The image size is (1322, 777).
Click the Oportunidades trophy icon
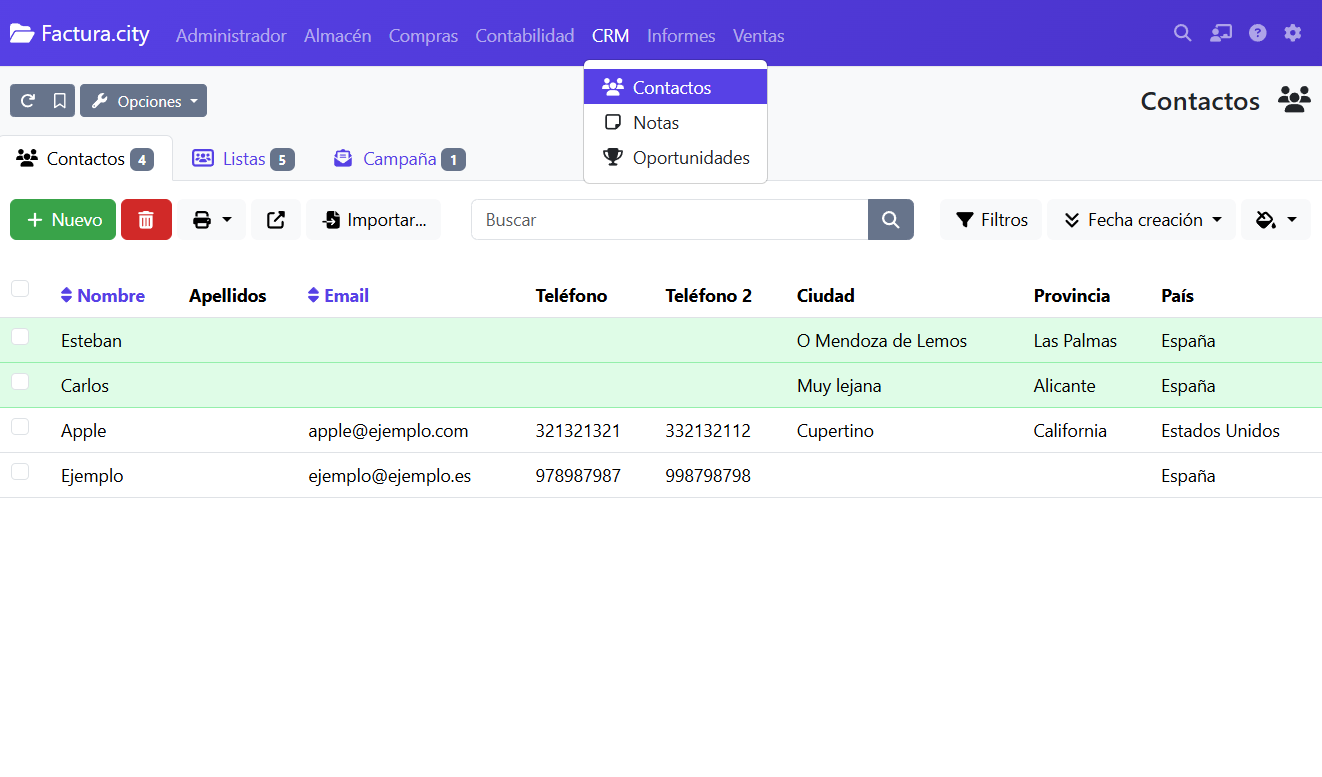coord(613,158)
